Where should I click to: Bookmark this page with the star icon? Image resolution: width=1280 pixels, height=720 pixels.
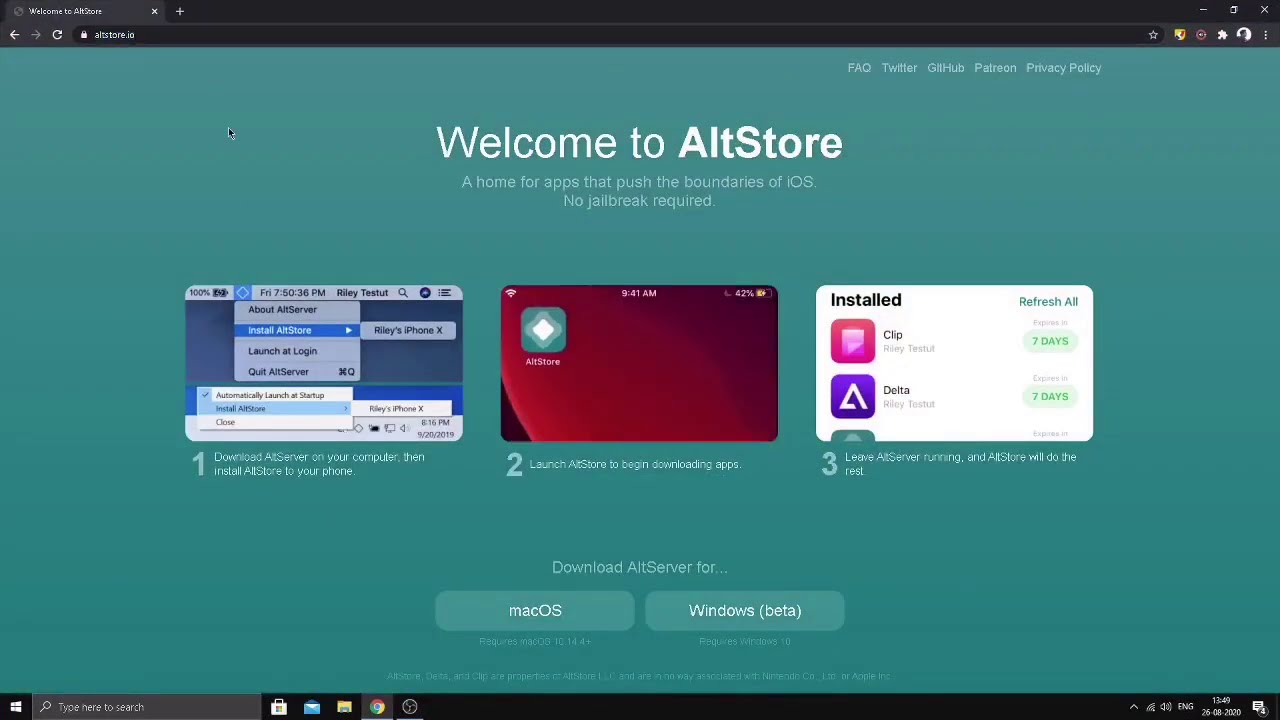pos(1153,35)
